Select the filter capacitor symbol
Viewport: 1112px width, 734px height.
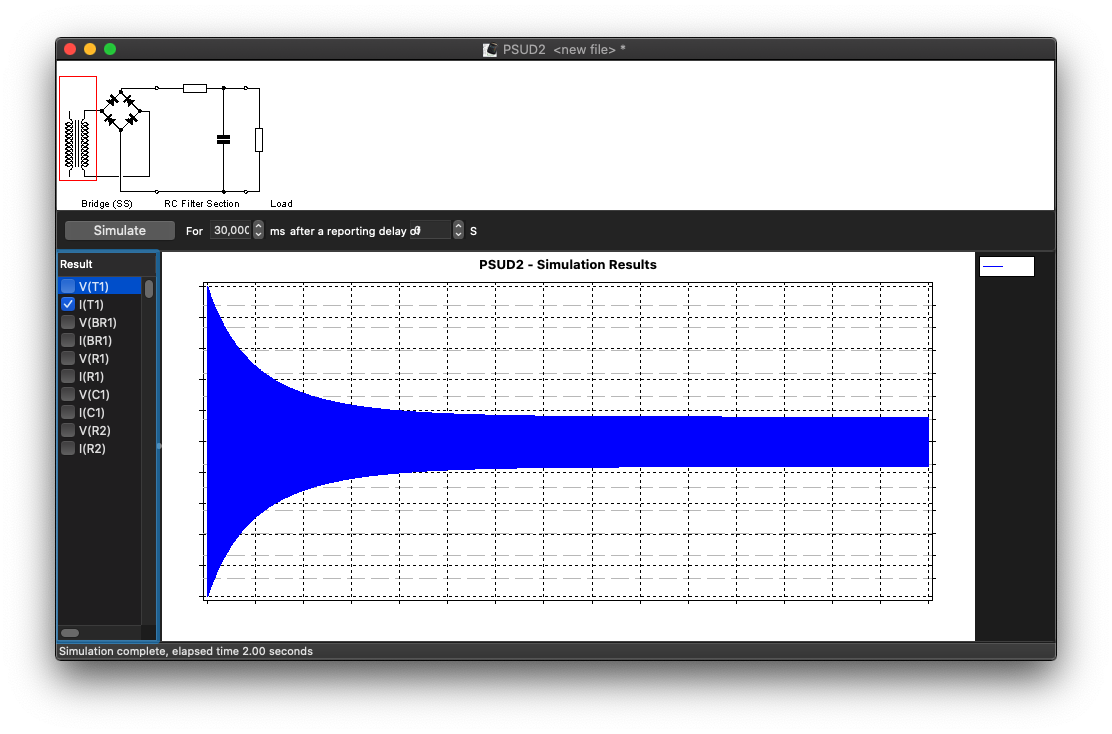click(223, 140)
